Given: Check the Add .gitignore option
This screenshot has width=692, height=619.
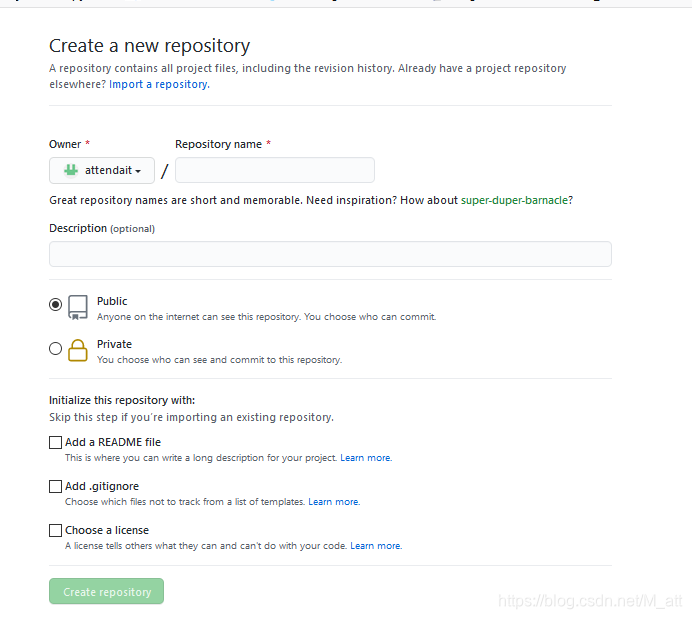Looking at the screenshot, I should coord(56,486).
